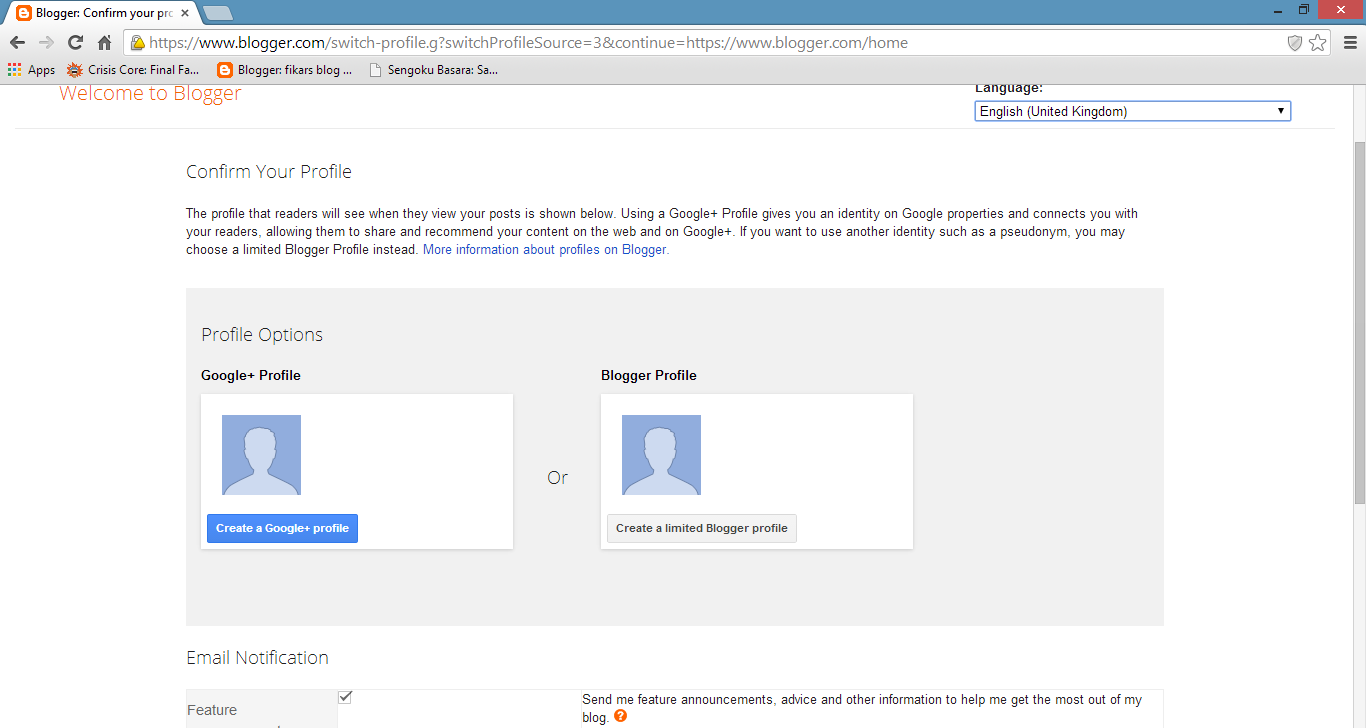Click the Blogger Profile label
The height and width of the screenshot is (728, 1366).
pyautogui.click(x=649, y=375)
